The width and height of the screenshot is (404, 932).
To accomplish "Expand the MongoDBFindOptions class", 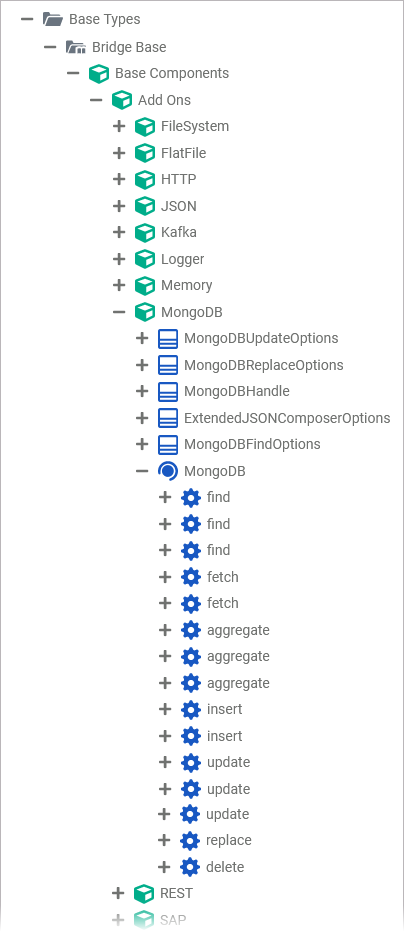I will coord(141,444).
